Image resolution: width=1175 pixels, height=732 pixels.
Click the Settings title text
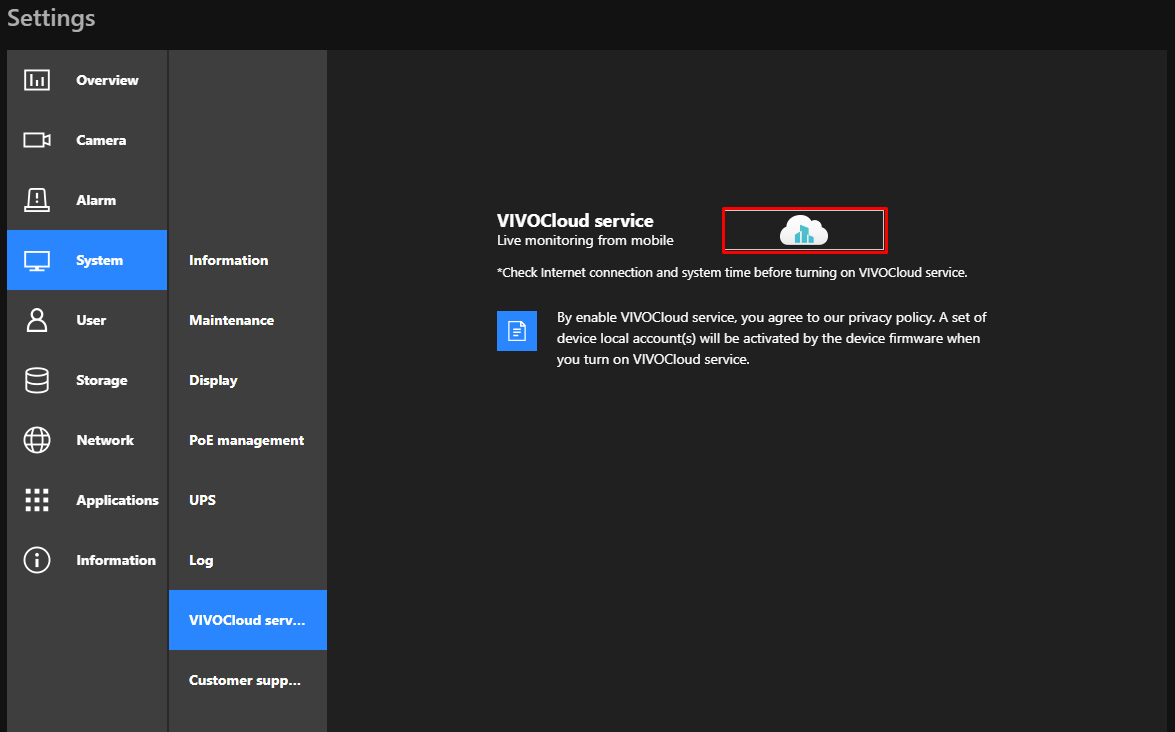click(x=51, y=17)
